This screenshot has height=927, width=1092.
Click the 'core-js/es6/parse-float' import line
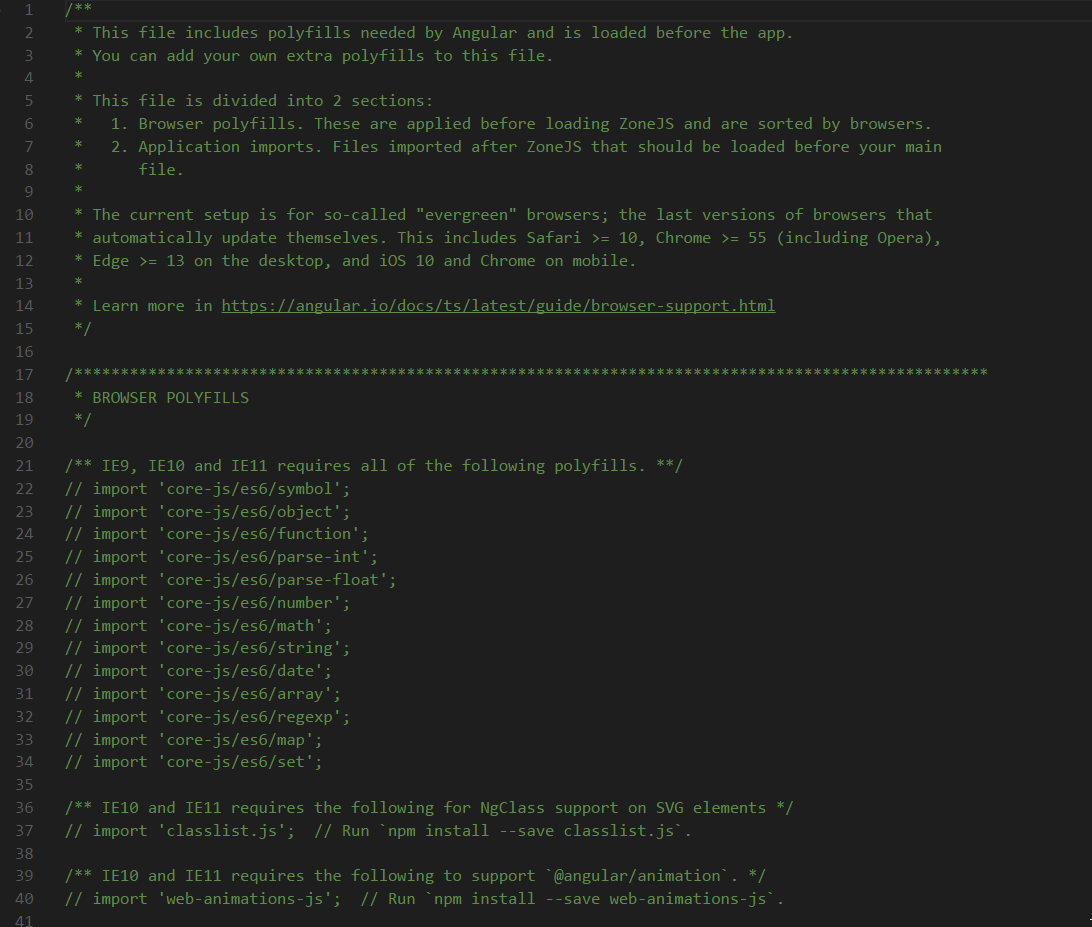(231, 580)
